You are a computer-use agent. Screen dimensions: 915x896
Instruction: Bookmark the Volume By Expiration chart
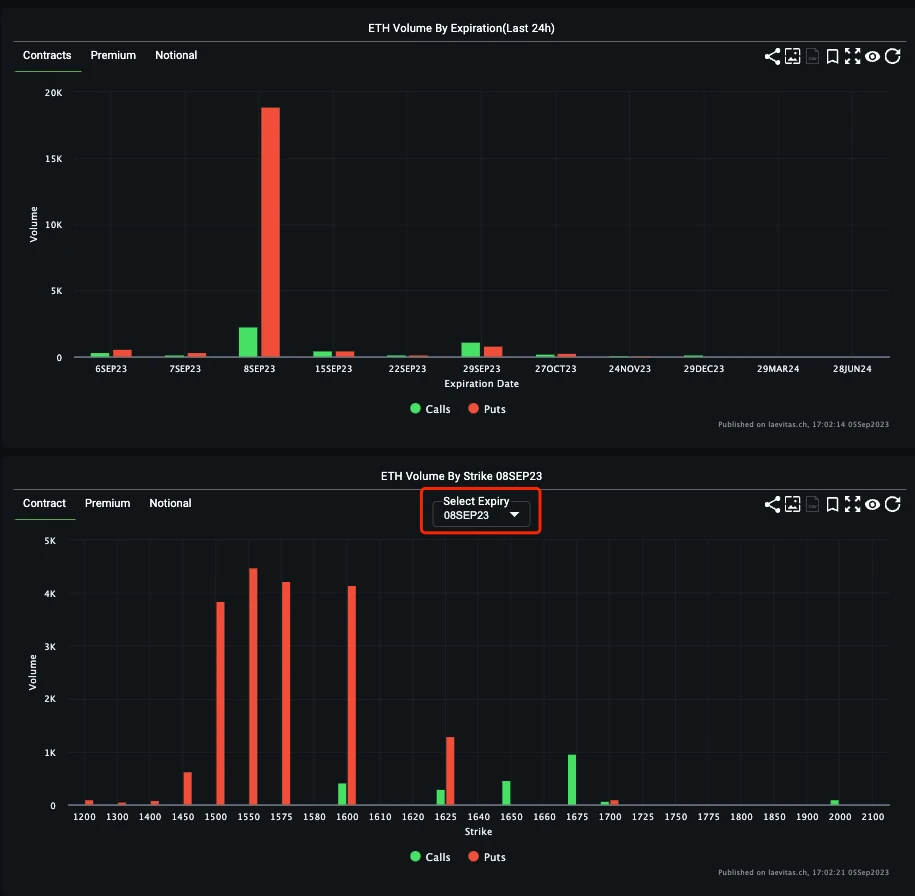(832, 57)
